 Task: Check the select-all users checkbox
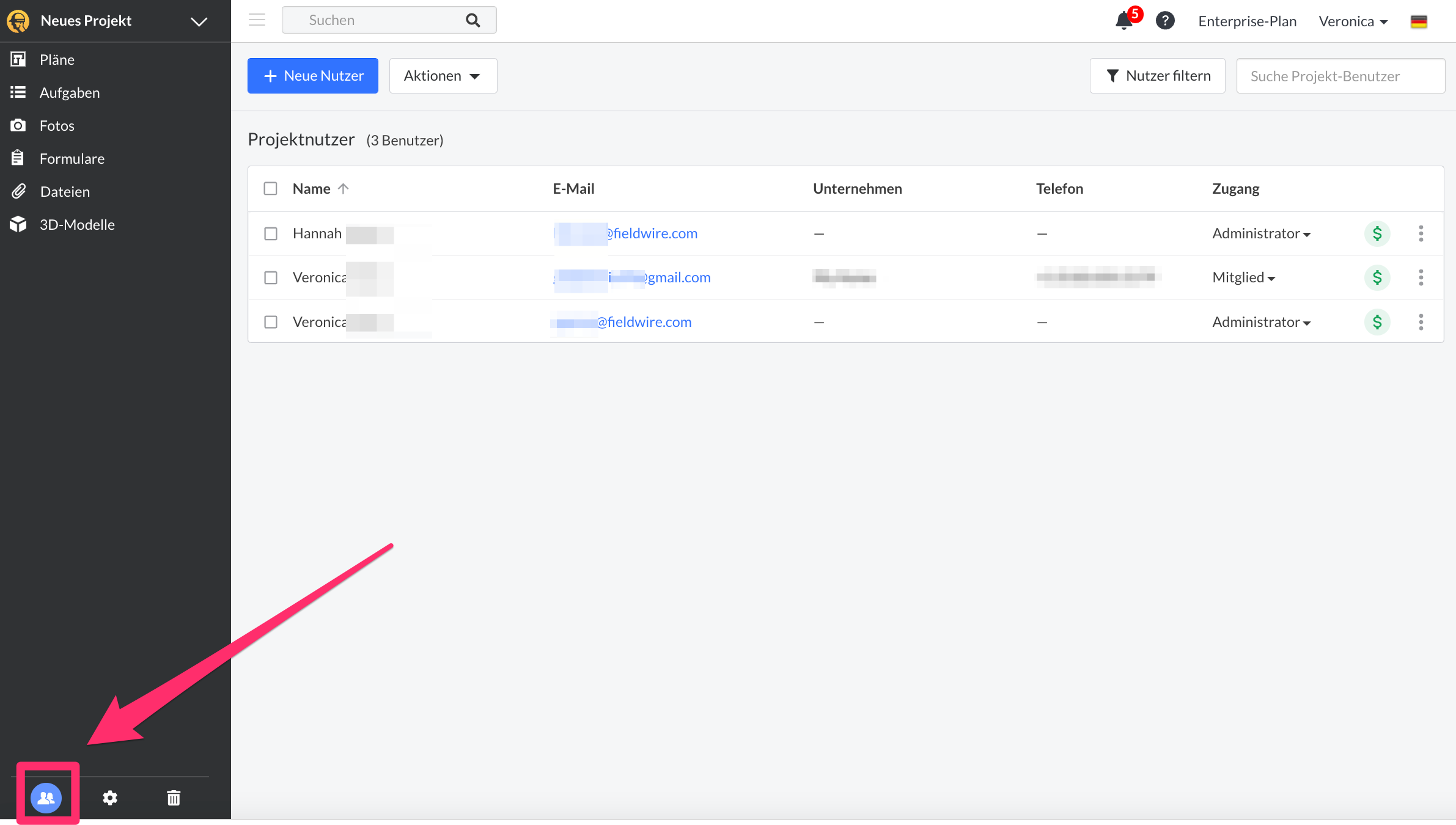click(x=270, y=188)
